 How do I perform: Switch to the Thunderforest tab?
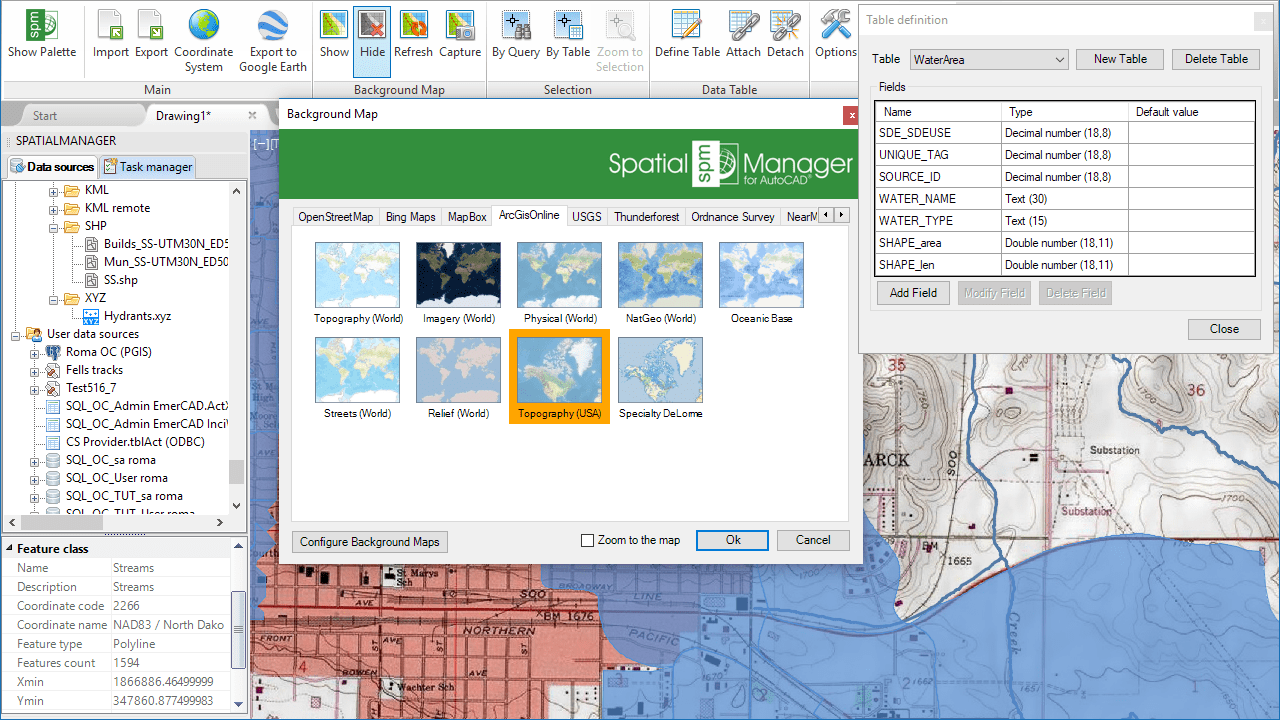[x=646, y=217]
